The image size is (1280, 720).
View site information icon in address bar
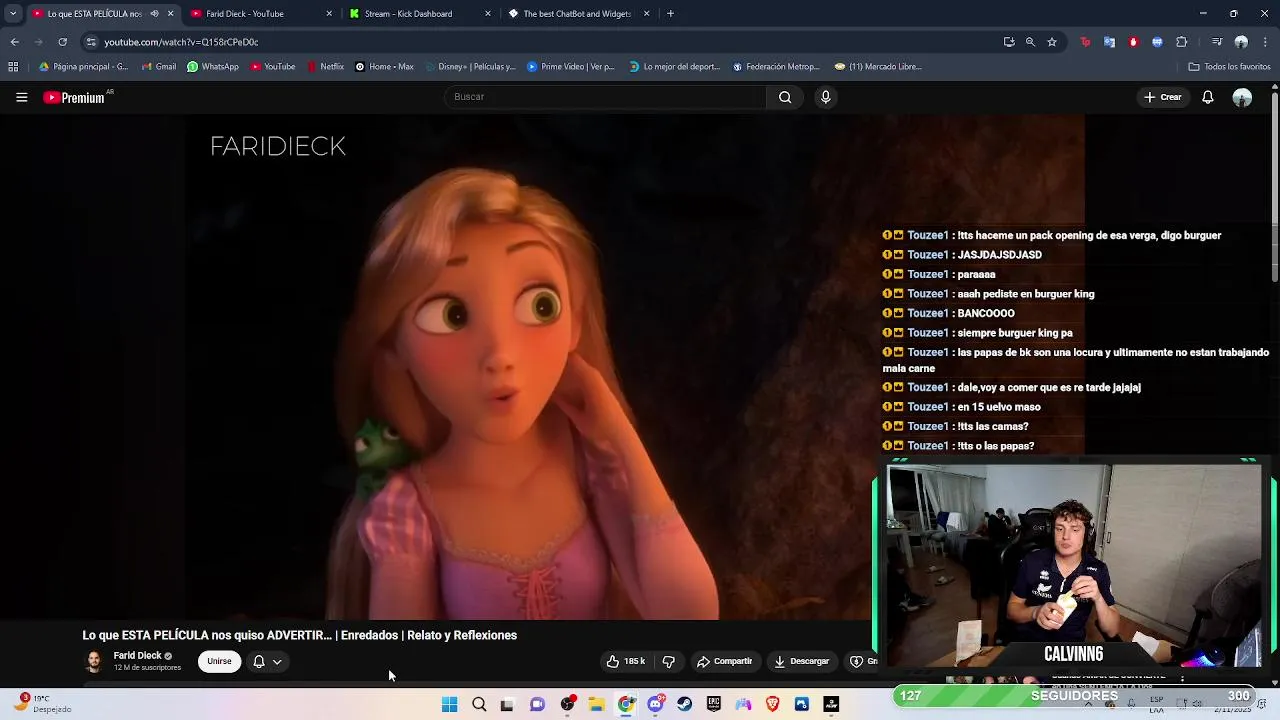tap(91, 42)
